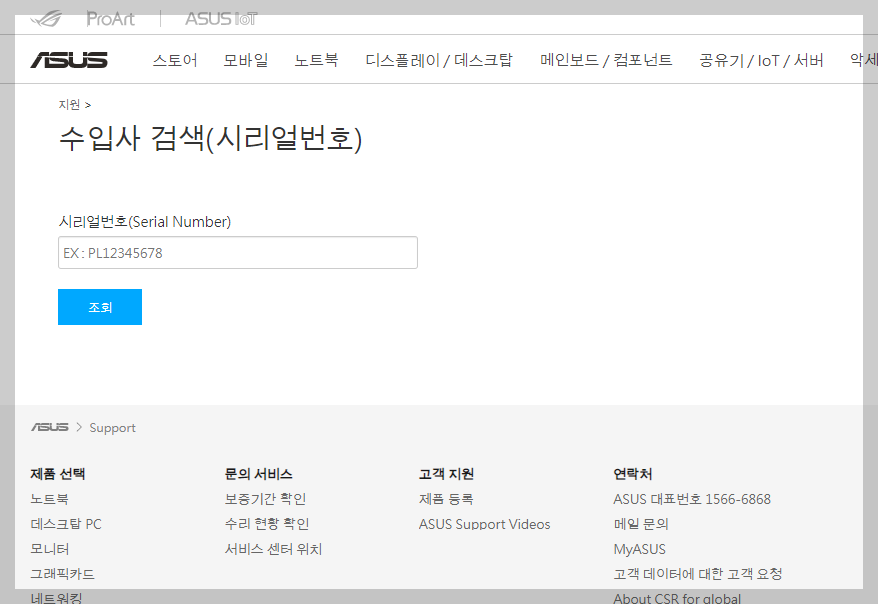Click the Support footer breadcrumb

pyautogui.click(x=113, y=428)
